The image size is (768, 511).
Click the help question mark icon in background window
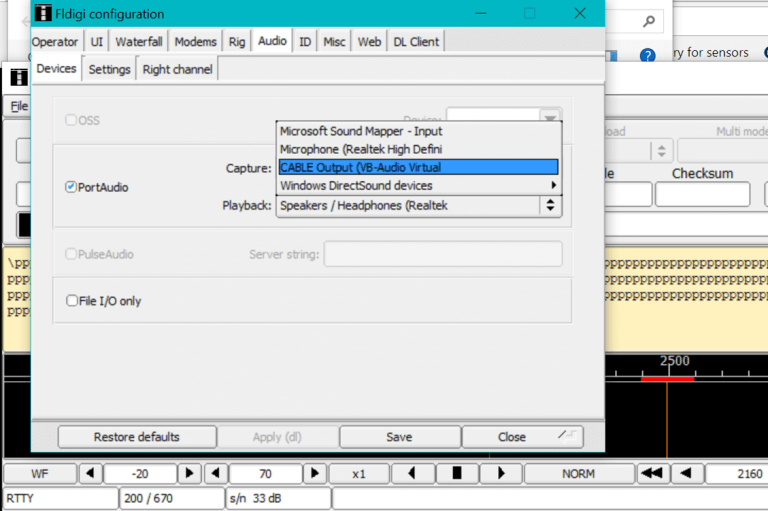[x=648, y=55]
